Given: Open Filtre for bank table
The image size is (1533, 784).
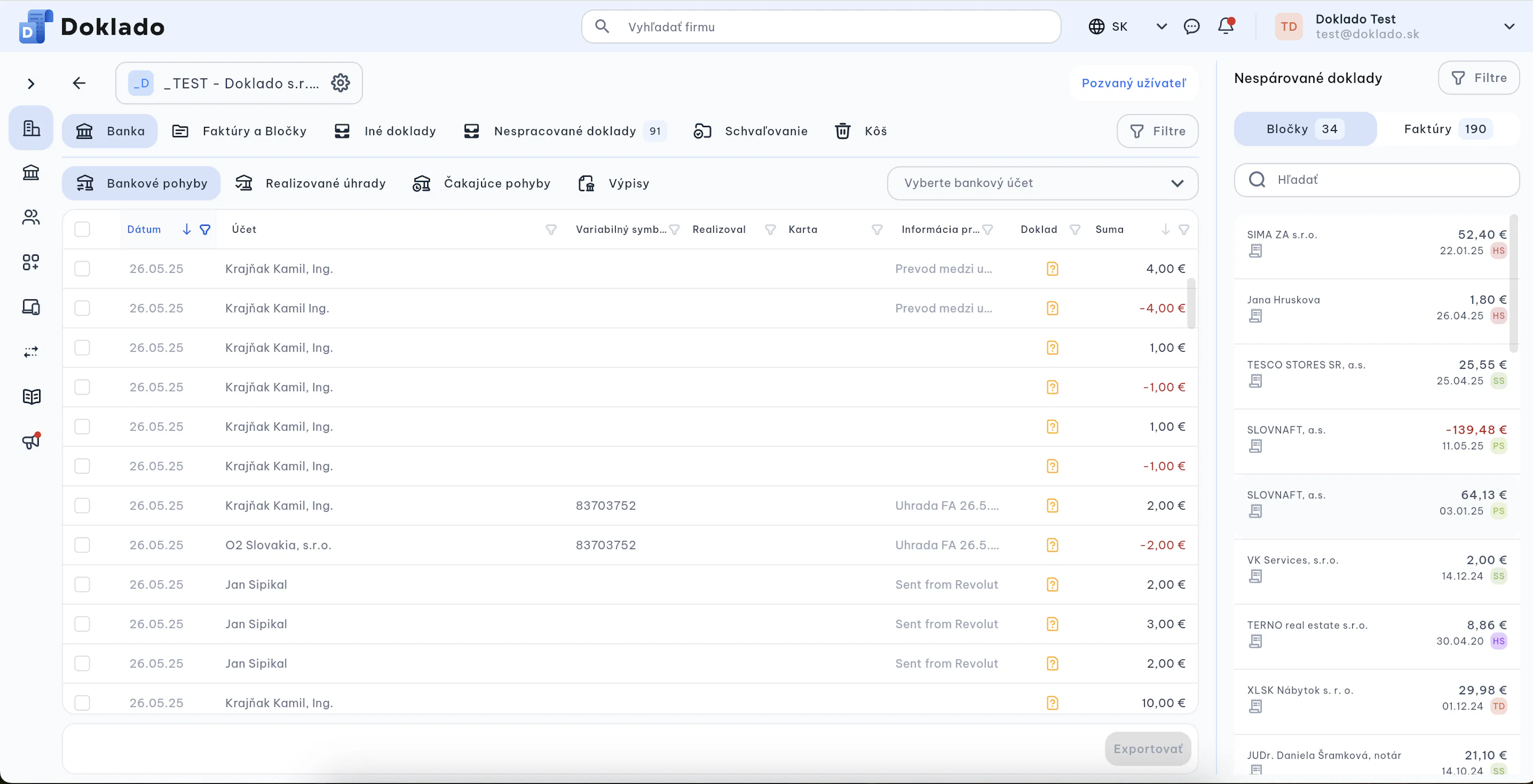Looking at the screenshot, I should click(x=1157, y=131).
